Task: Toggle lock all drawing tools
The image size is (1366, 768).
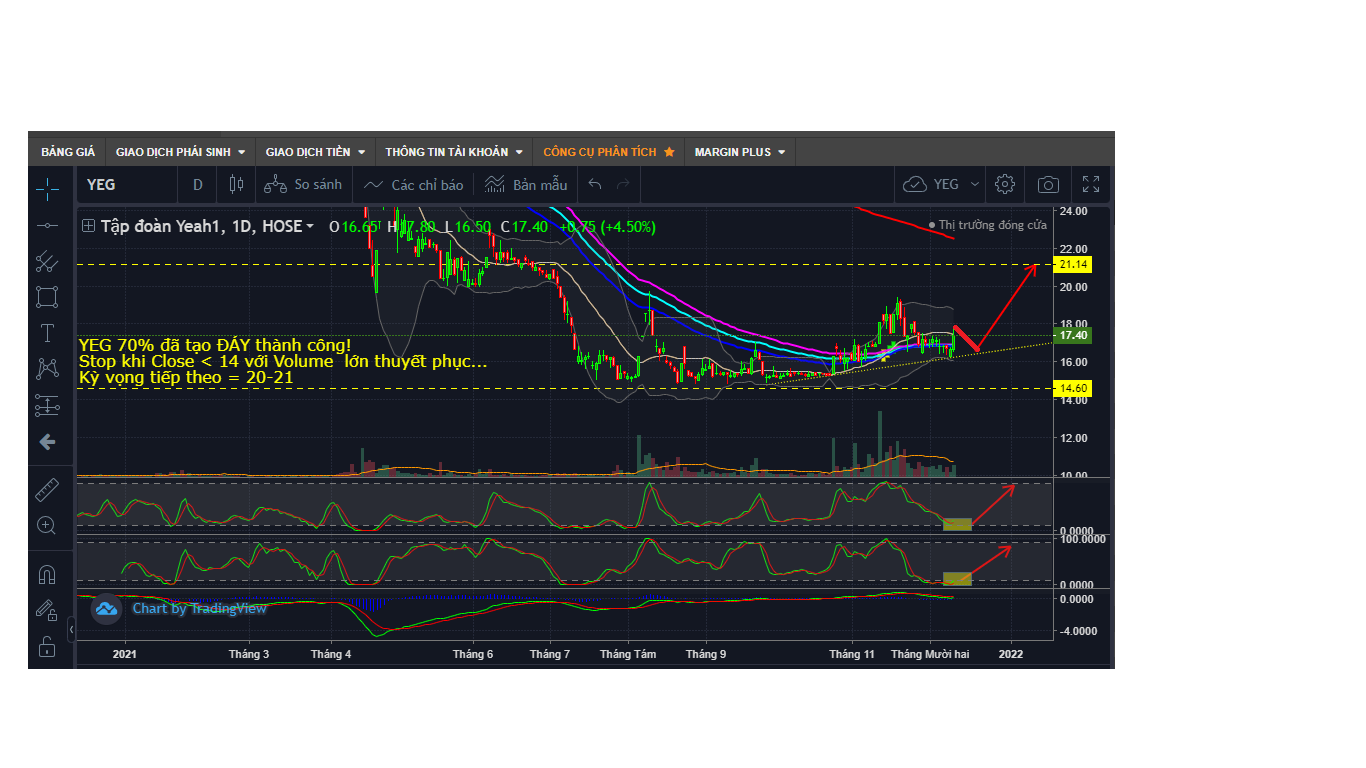Action: pos(47,646)
